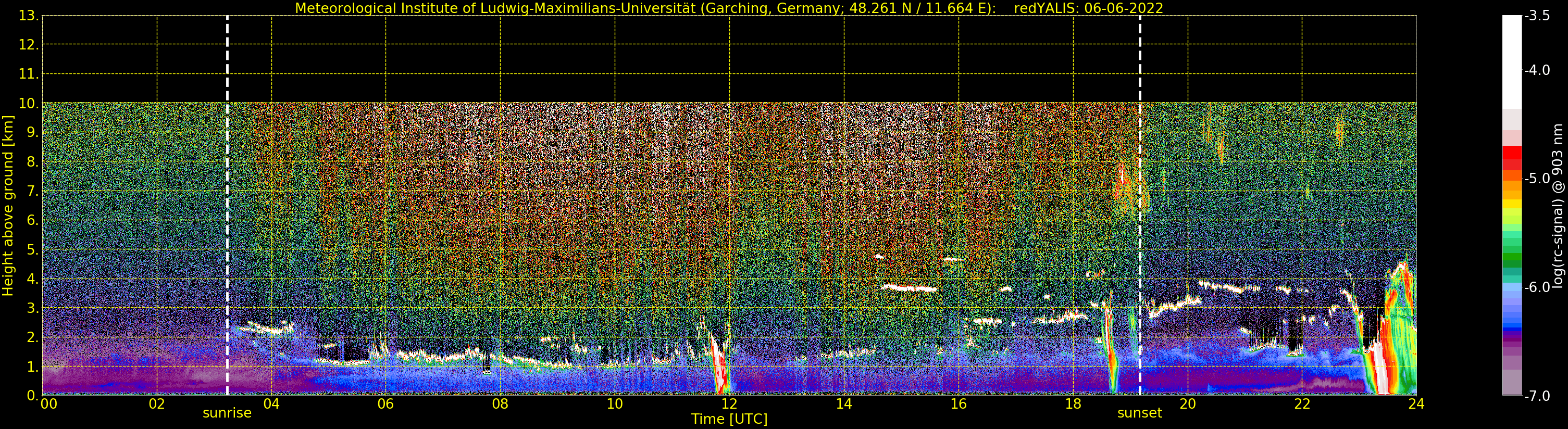This screenshot has width=1568, height=429.
Task: Click the height axis tick label '7.'
Action: (33, 191)
